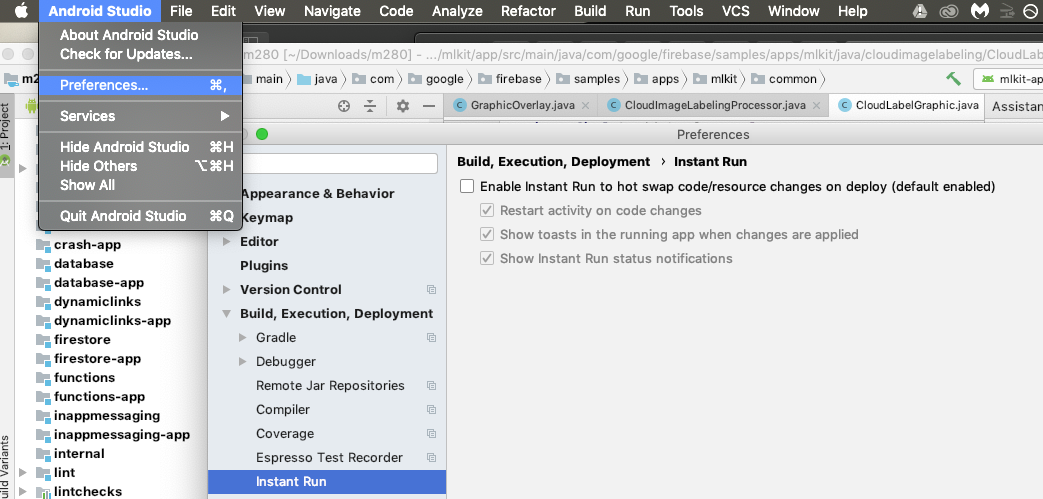Open the Project panel gear settings
This screenshot has height=499, width=1043.
pos(402,106)
